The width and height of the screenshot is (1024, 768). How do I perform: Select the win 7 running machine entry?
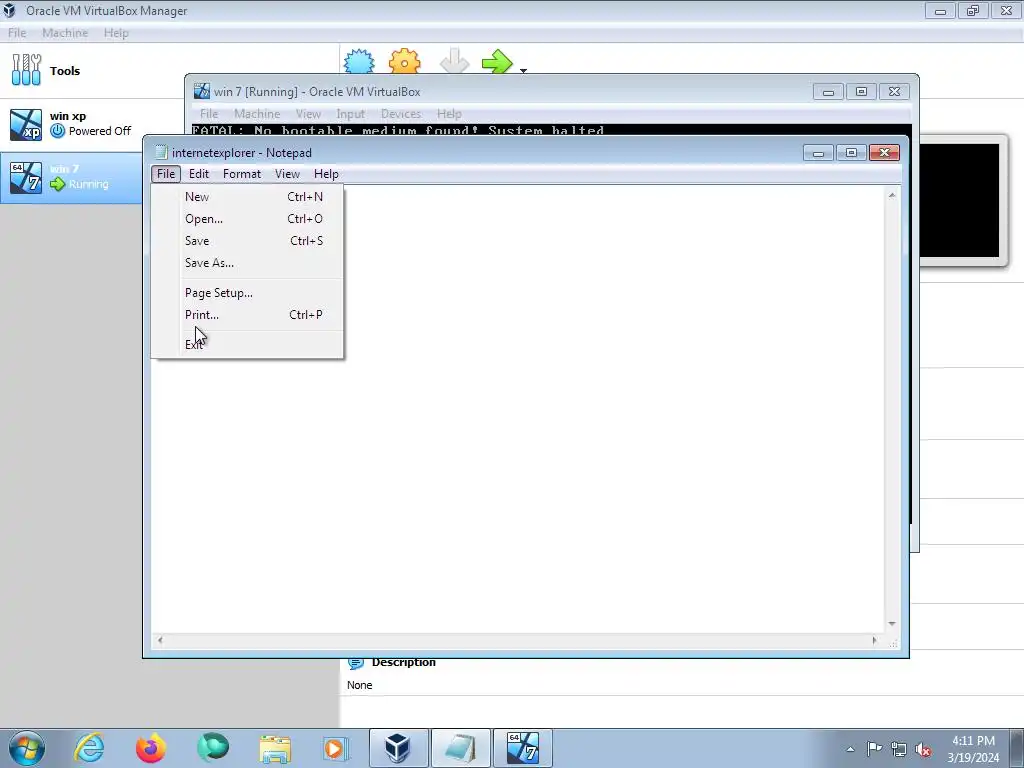pos(72,177)
